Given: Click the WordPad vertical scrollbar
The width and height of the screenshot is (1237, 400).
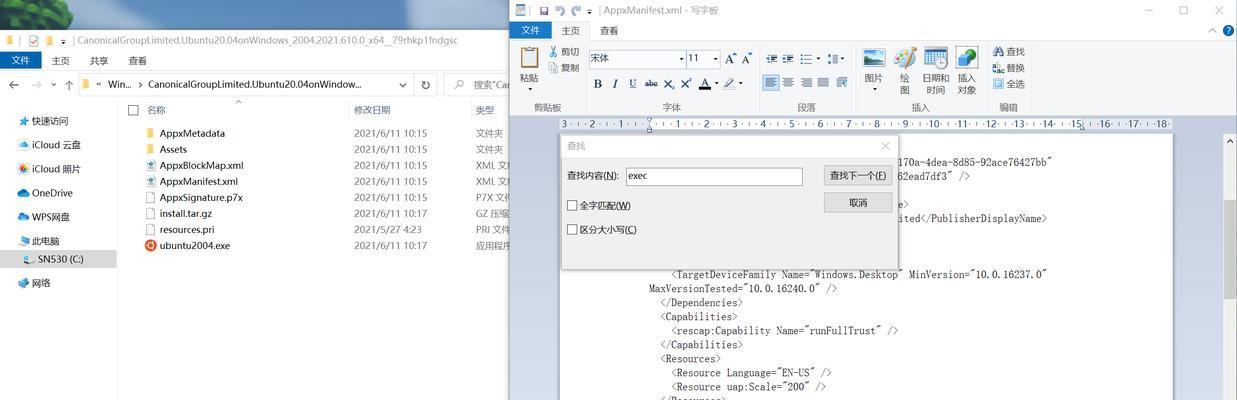Looking at the screenshot, I should [1230, 250].
